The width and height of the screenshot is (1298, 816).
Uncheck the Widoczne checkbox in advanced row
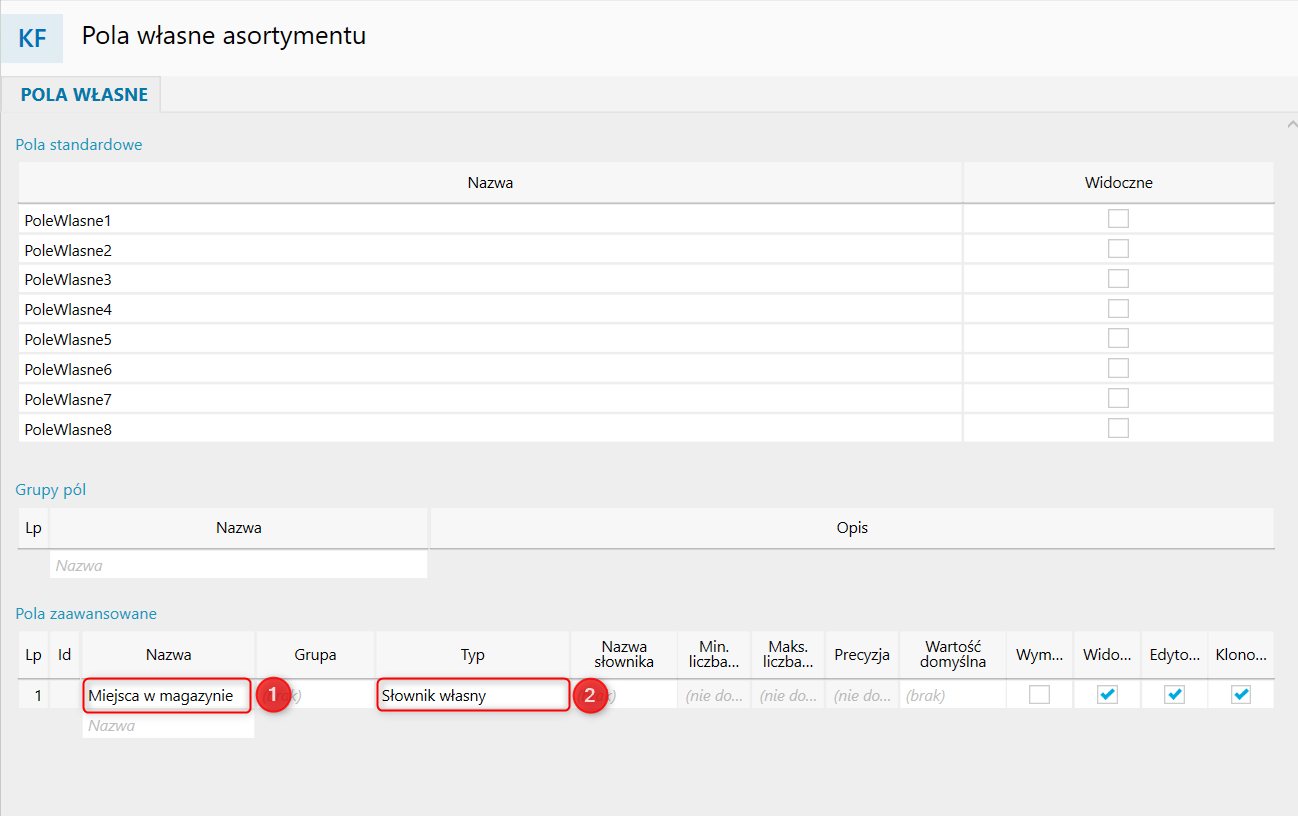[1107, 695]
